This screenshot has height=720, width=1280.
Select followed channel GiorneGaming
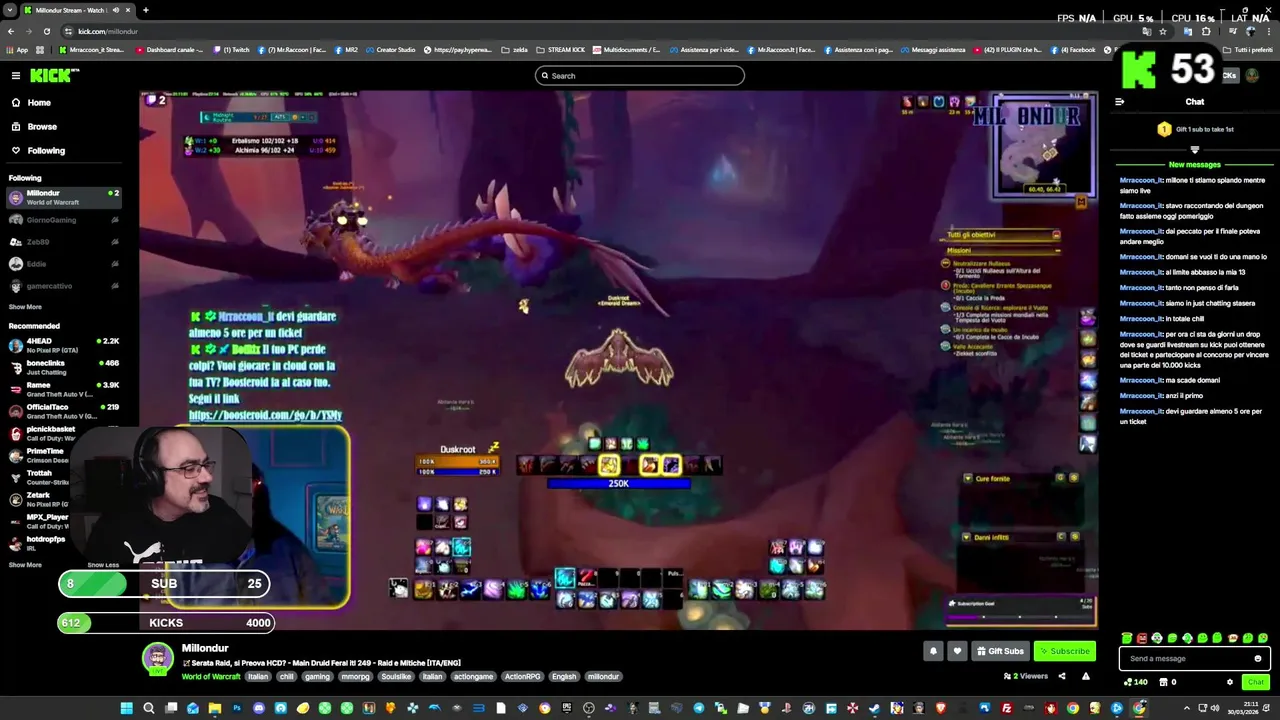(x=64, y=220)
